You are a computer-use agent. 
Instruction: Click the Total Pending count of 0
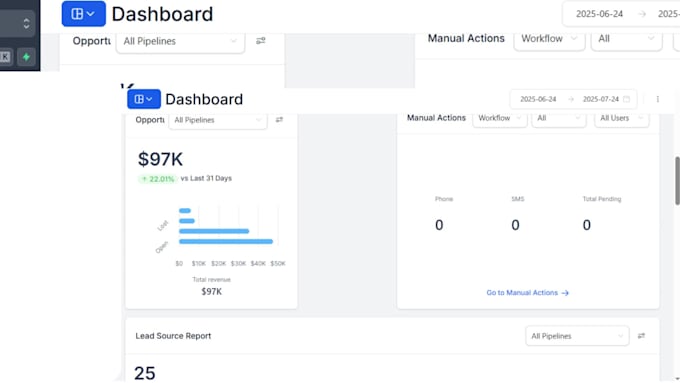[586, 225]
